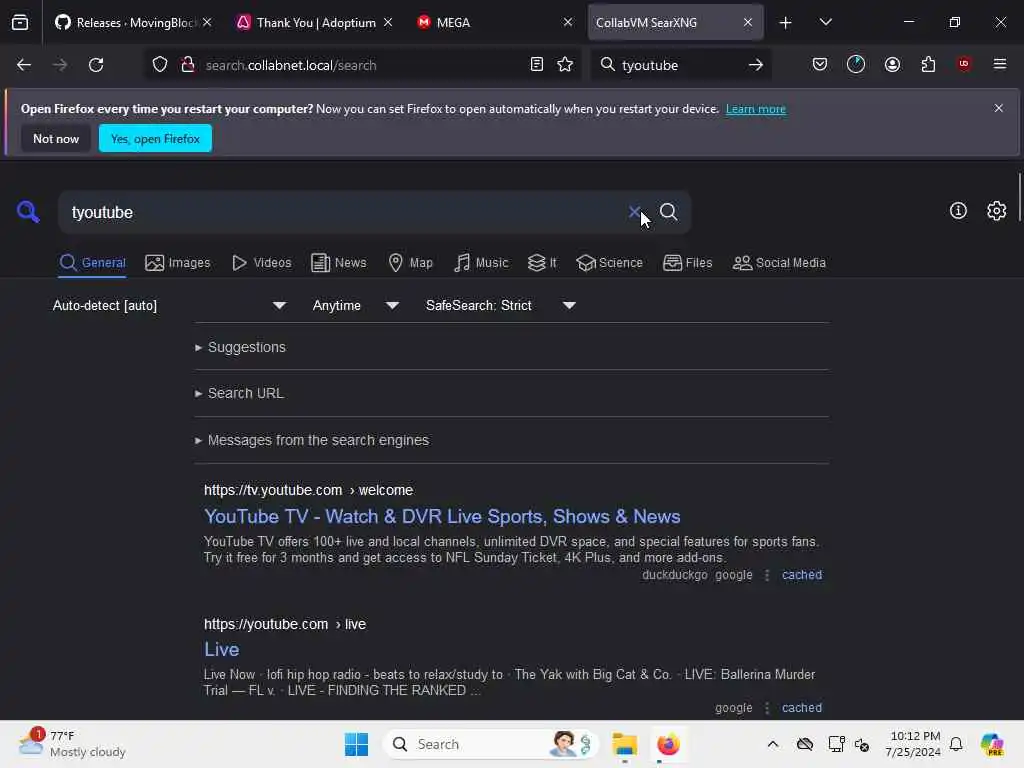Open the Firefox account icon
The image size is (1024, 768).
[892, 65]
